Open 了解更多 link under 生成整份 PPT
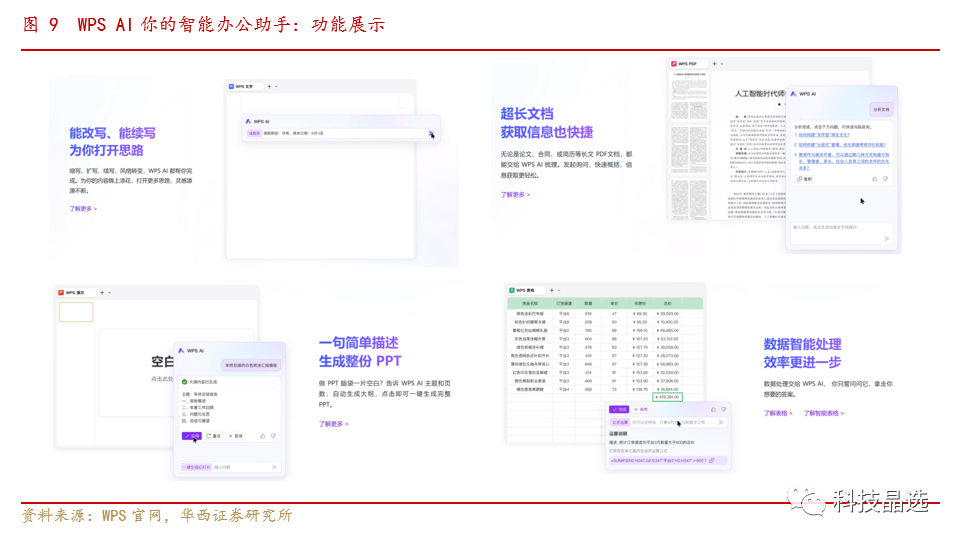Screen dimensions: 960x544 coord(333,423)
